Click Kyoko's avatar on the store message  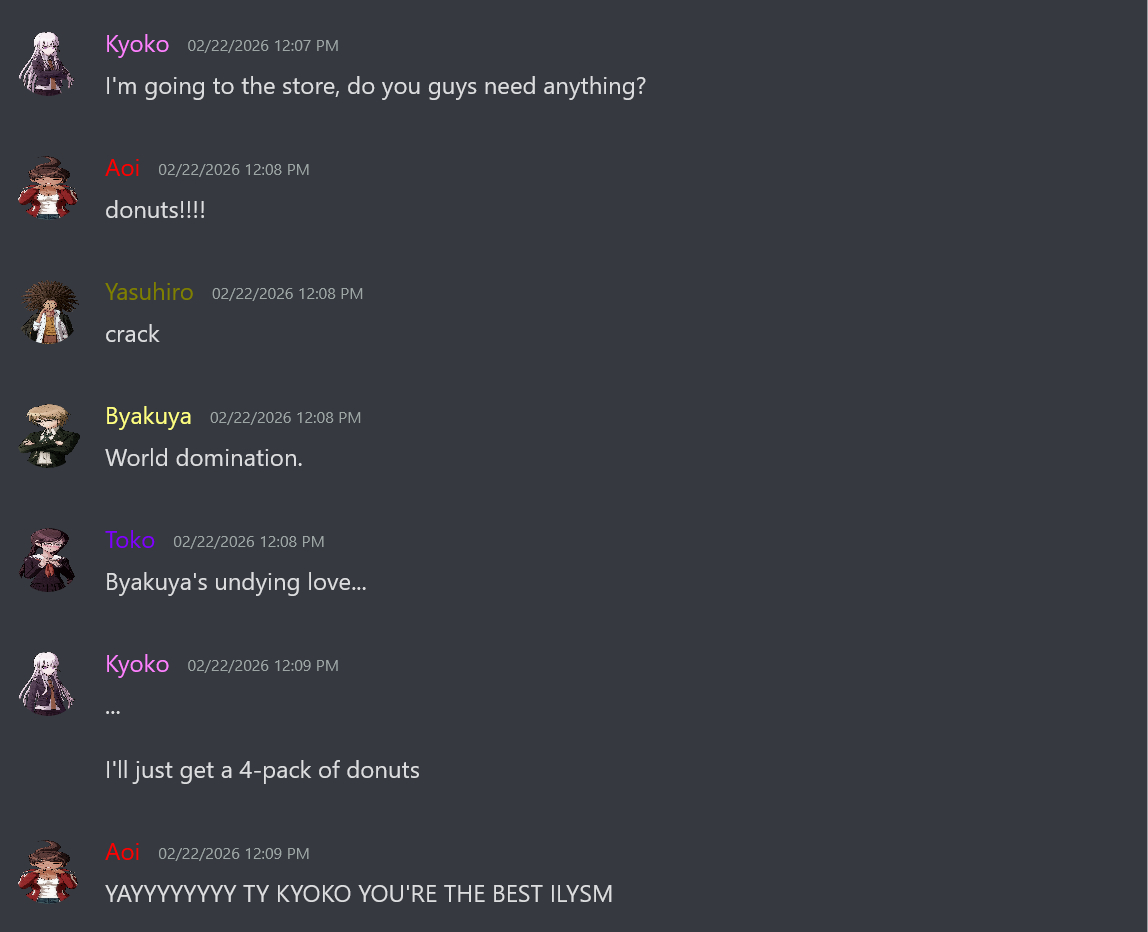(x=48, y=64)
